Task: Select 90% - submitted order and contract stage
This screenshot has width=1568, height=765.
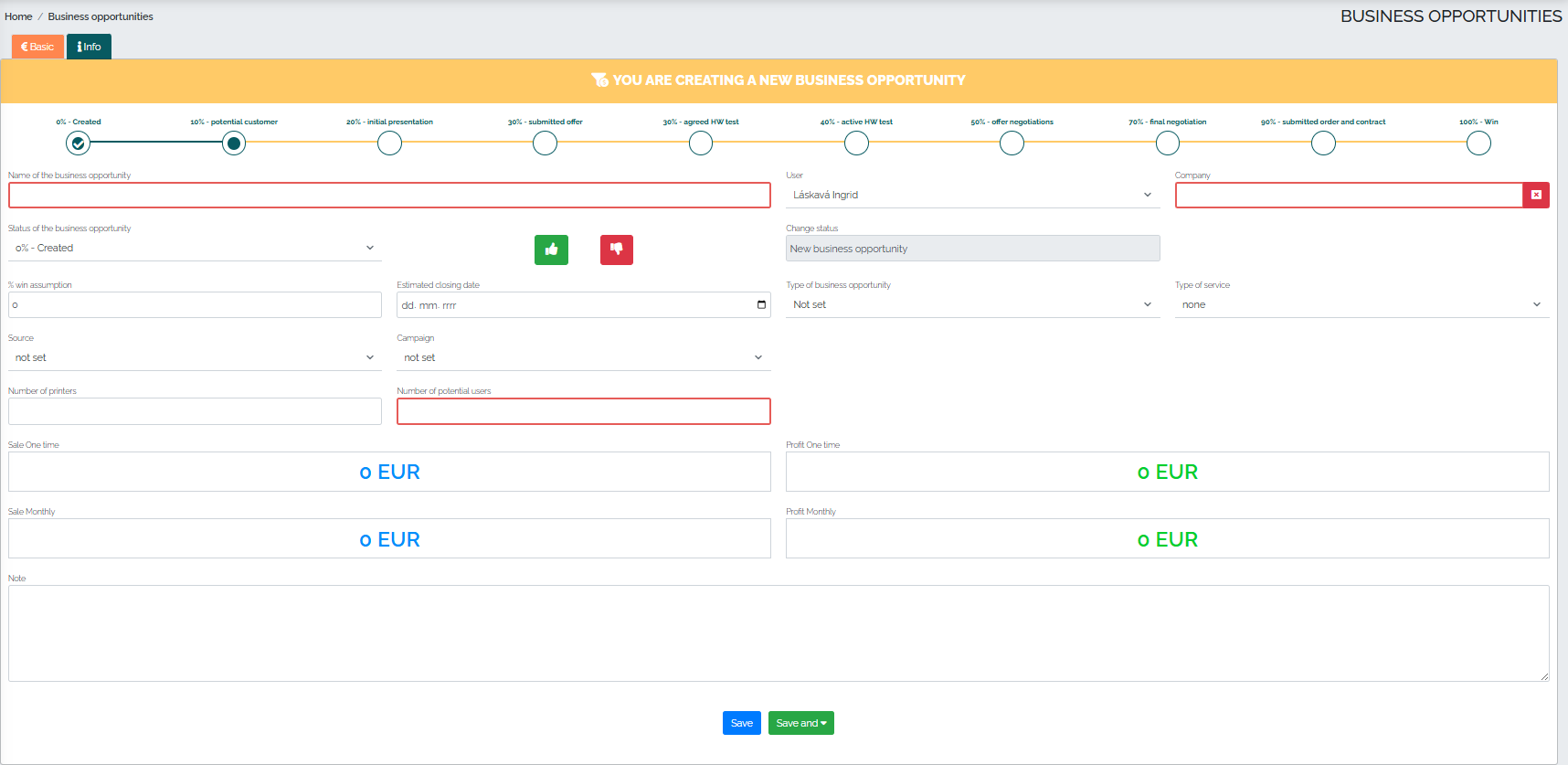Action: 1323,143
